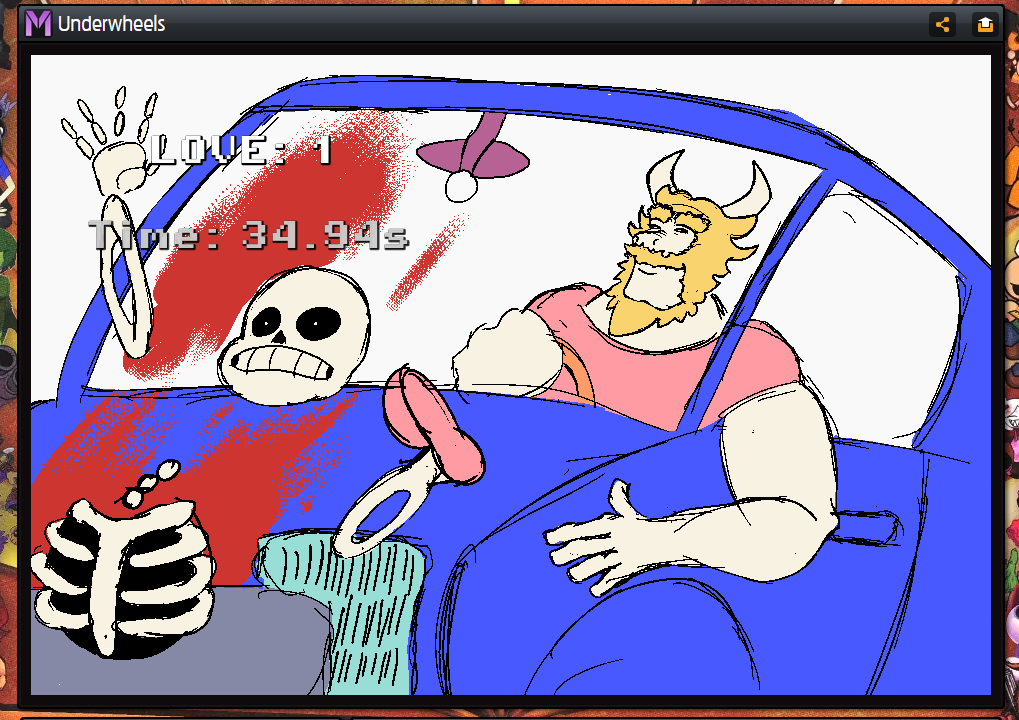Click the purple rear-view mirror ornament

pos(473,156)
